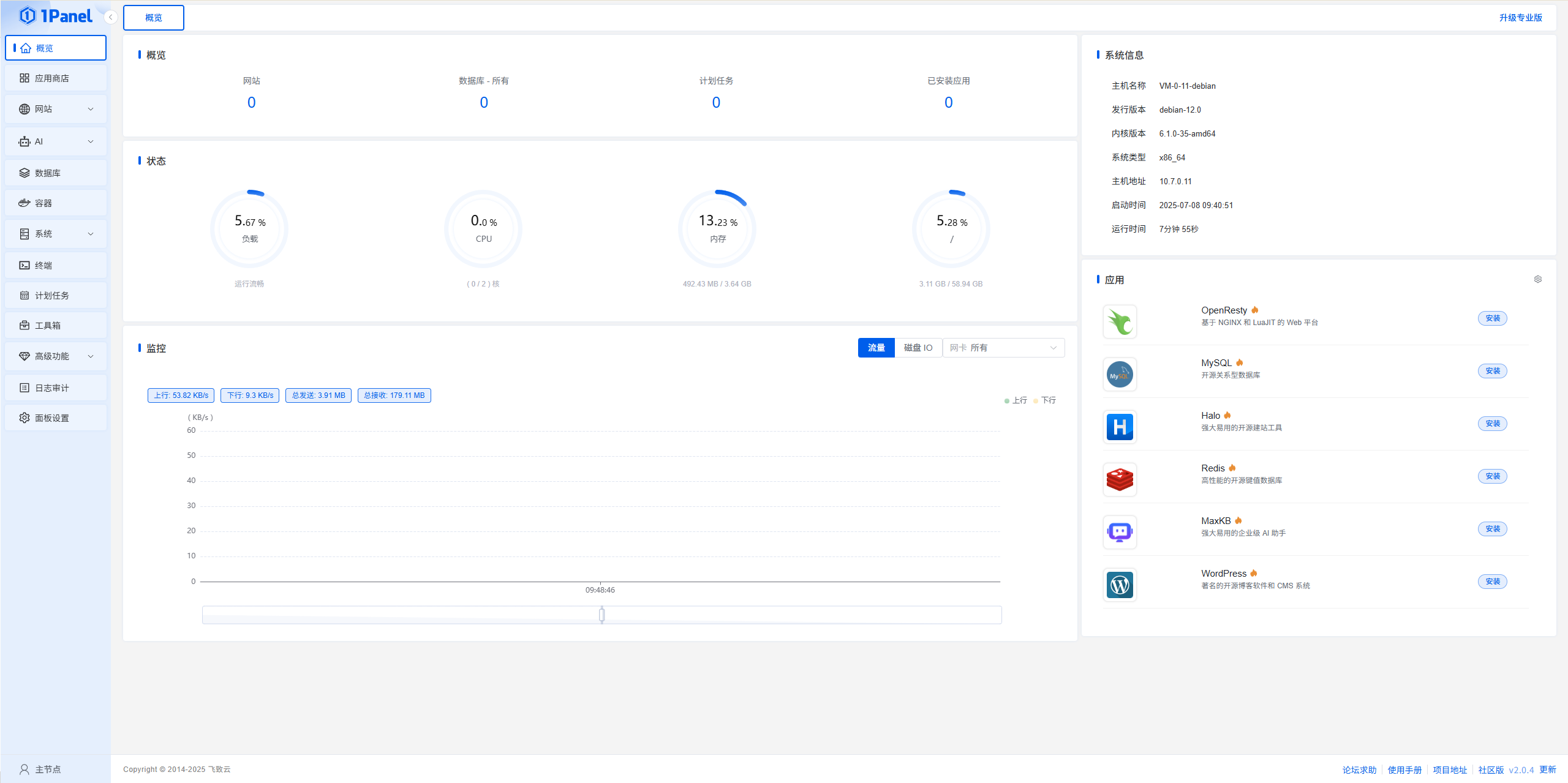
Task: Open the 网卡 所有 dropdown
Action: [x=1003, y=347]
